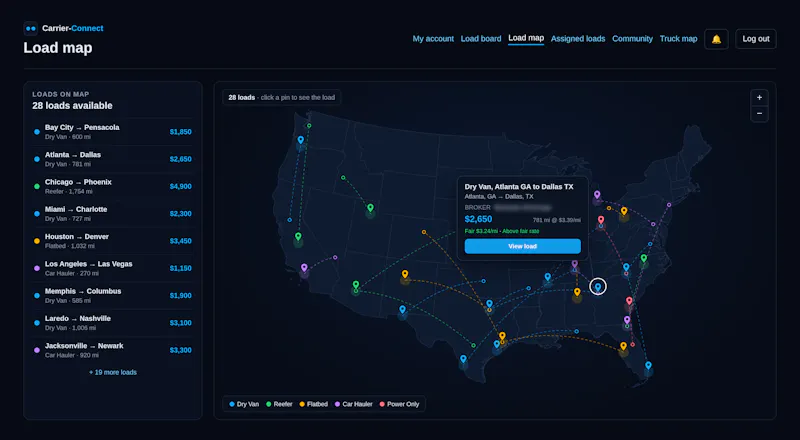This screenshot has width=800, height=440.
Task: Click the blue pin in far west Texas
Action: [403, 310]
